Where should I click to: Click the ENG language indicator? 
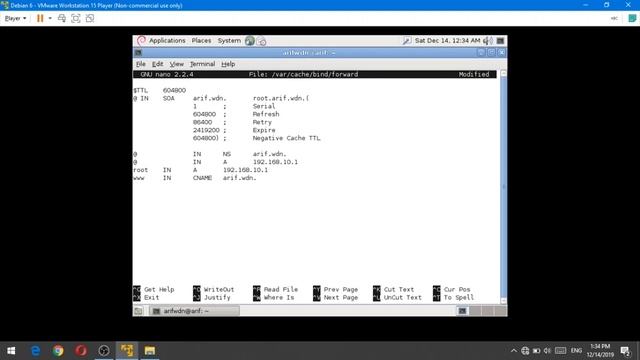click(576, 351)
